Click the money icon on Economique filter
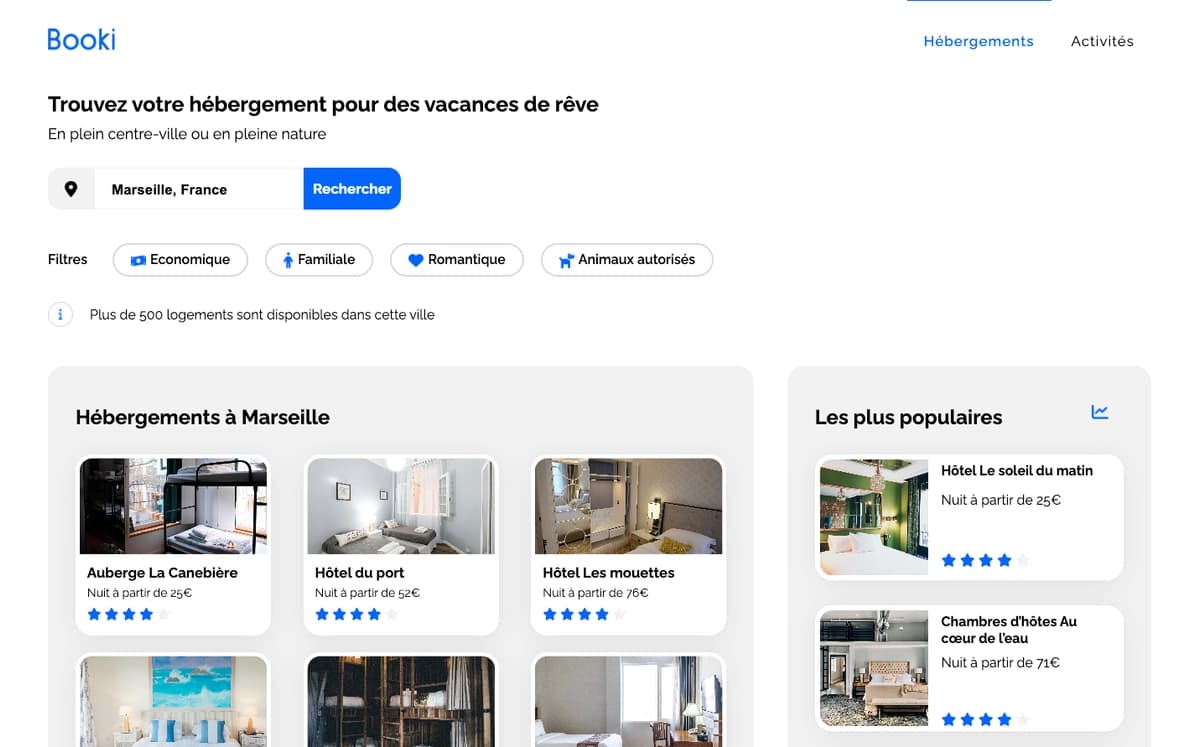The width and height of the screenshot is (1200, 747). tap(138, 260)
